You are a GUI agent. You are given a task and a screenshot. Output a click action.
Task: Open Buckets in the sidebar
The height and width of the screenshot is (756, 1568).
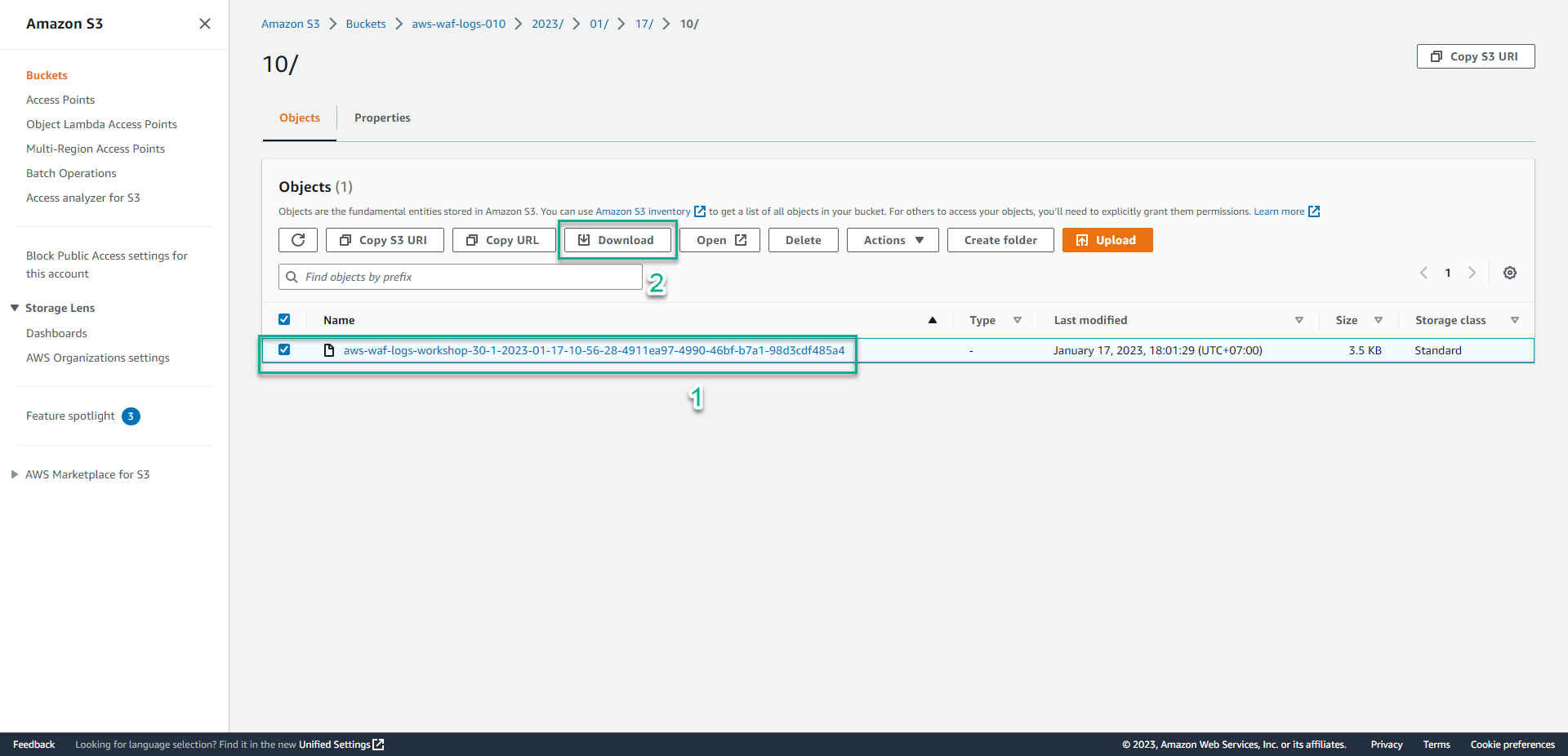47,75
